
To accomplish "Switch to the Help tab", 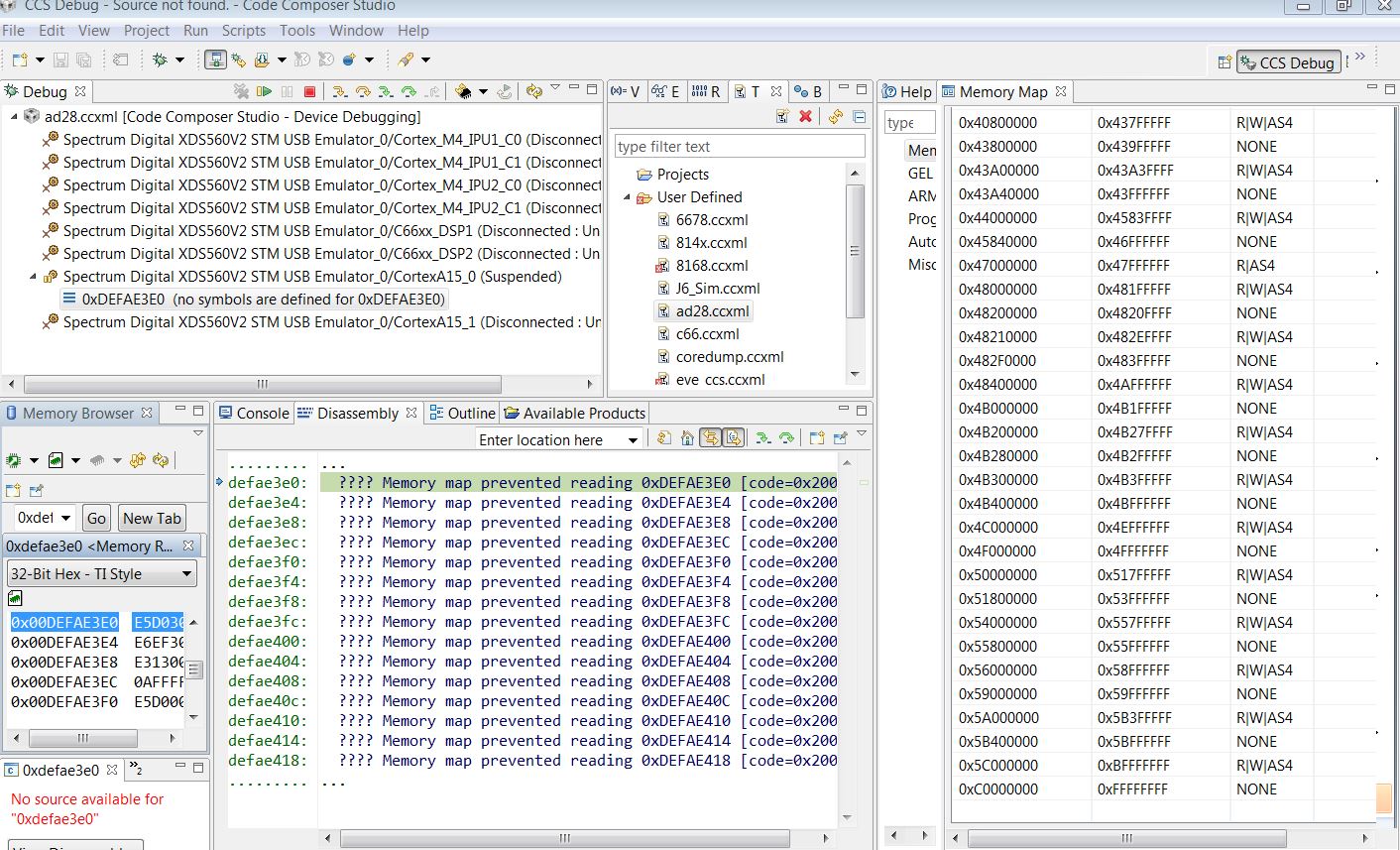I will [x=907, y=91].
